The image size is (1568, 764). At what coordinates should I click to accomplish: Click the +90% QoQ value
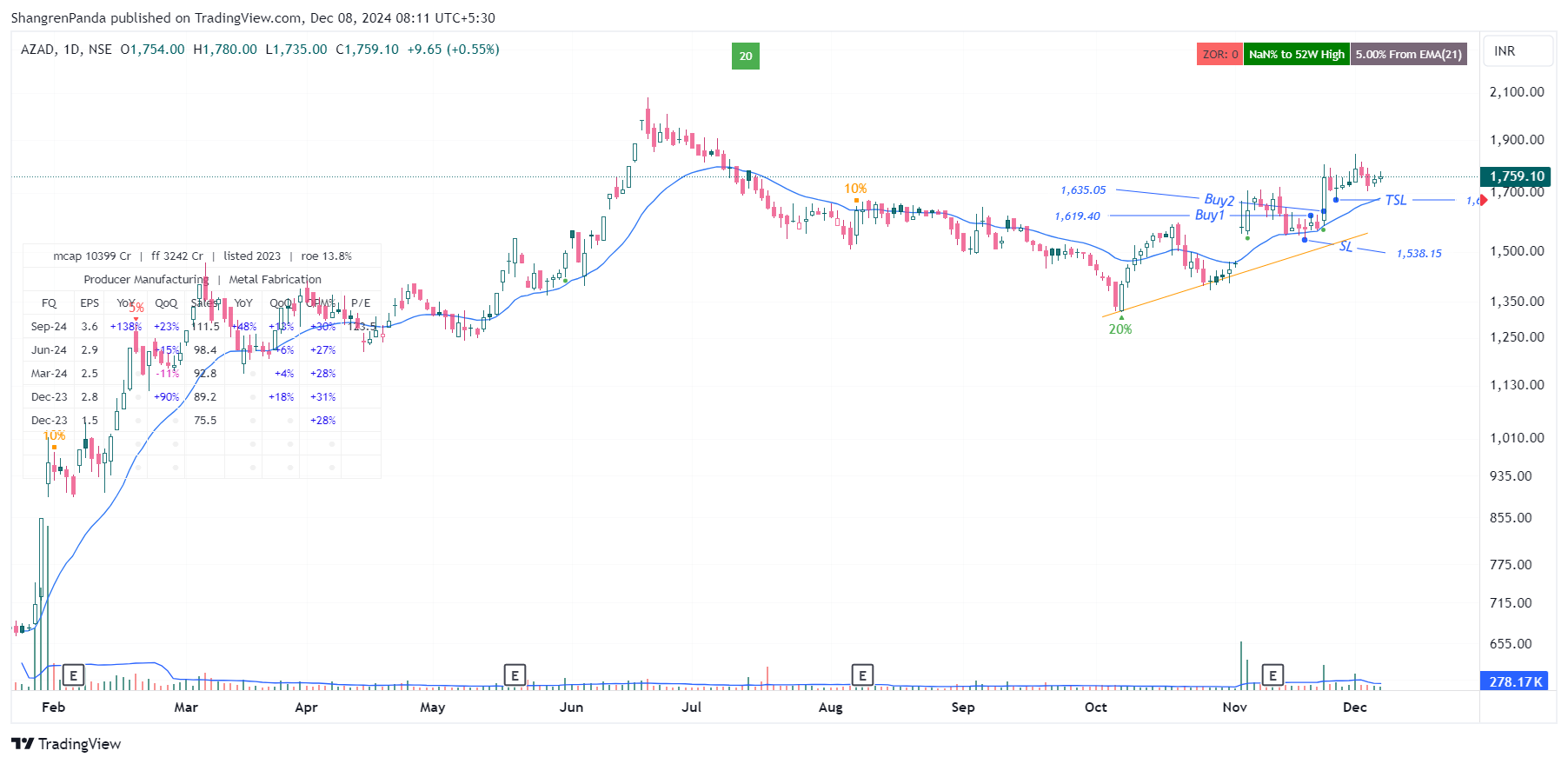pos(166,397)
